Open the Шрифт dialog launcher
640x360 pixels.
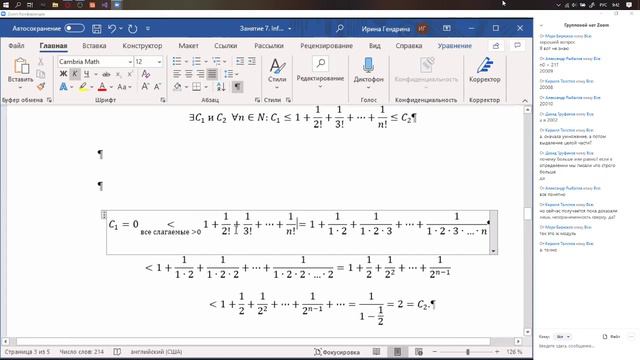pos(163,100)
